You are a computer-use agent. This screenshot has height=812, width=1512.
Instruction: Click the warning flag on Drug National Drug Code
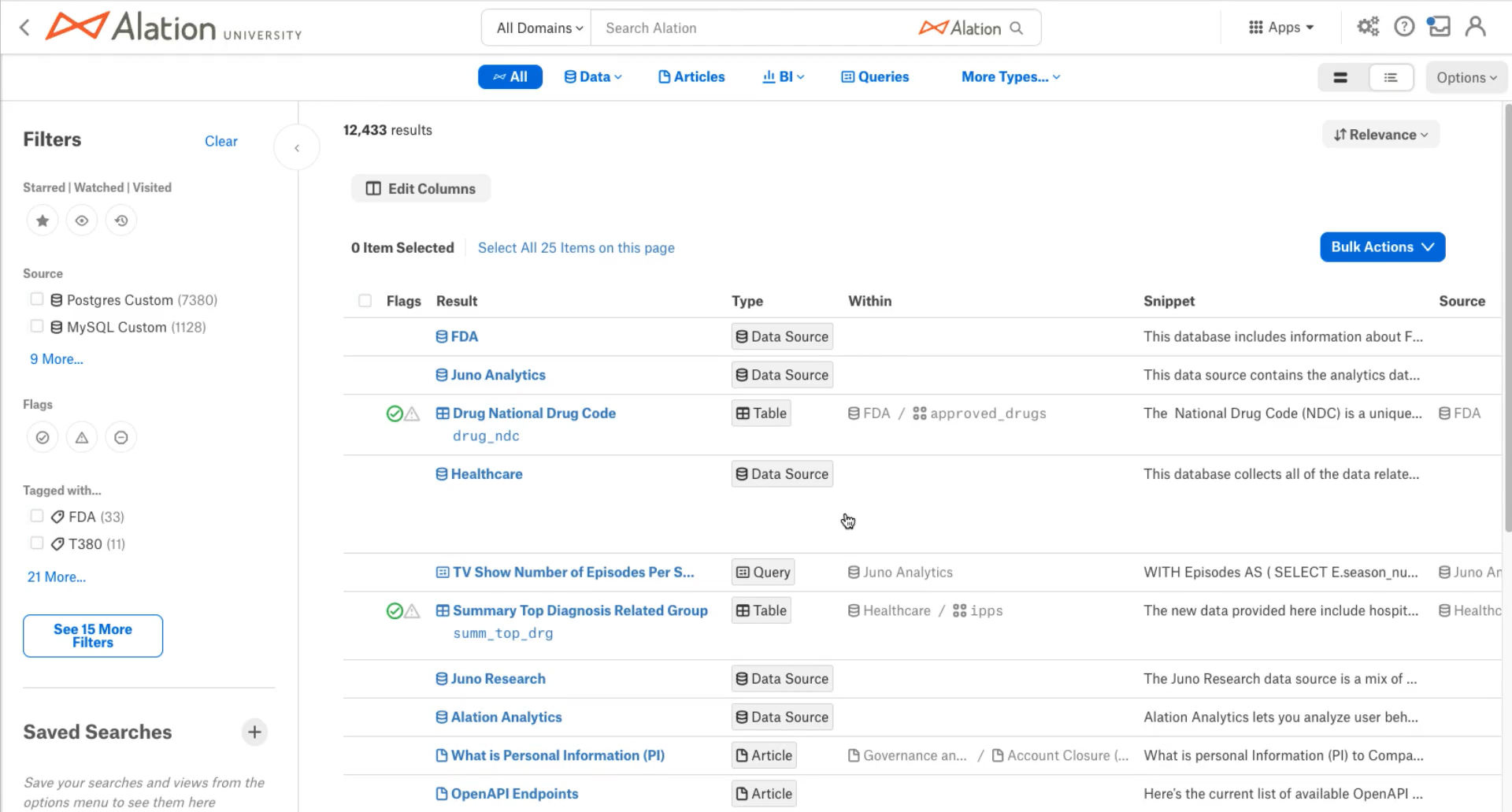click(412, 414)
